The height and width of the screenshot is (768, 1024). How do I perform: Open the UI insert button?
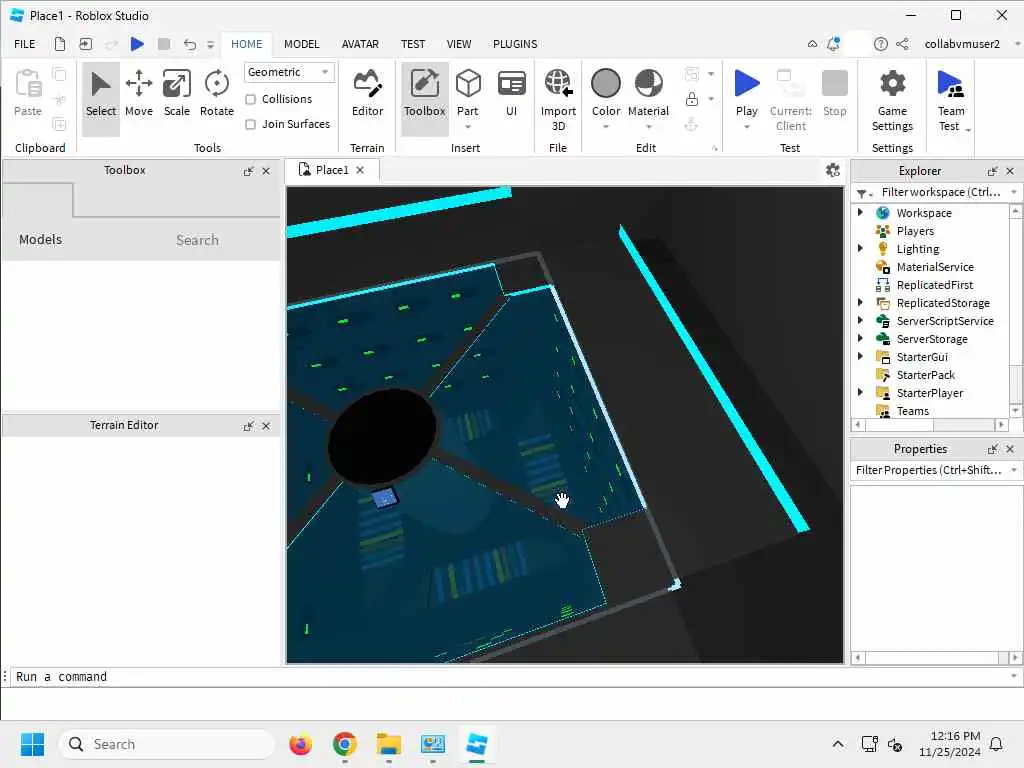511,93
